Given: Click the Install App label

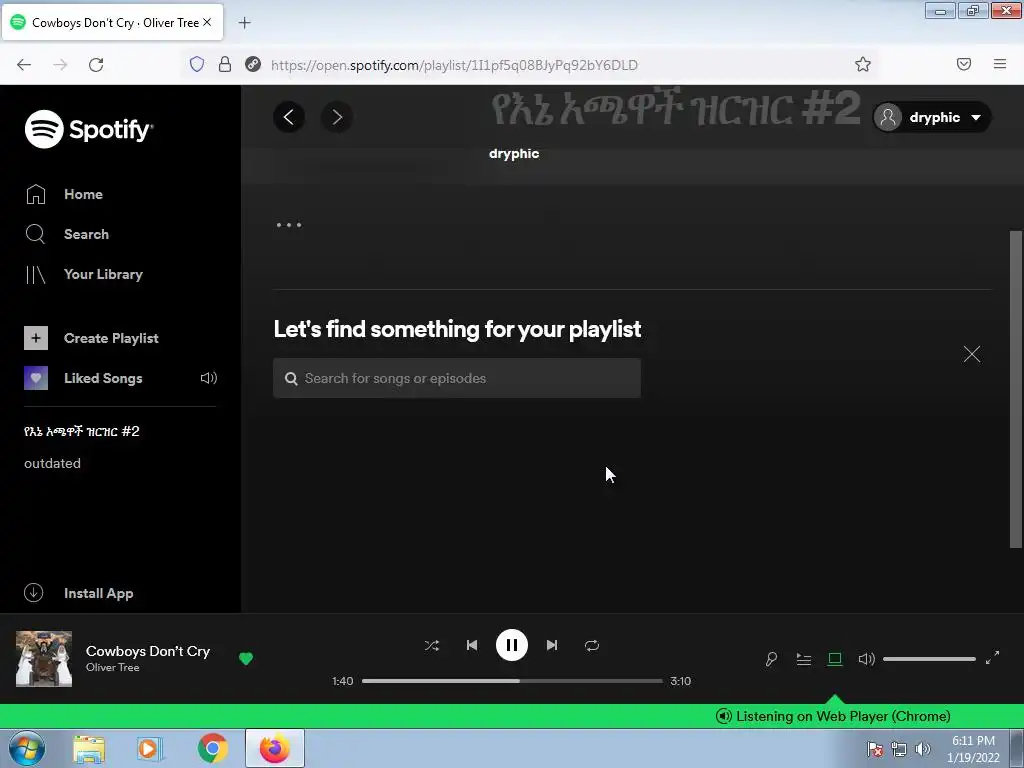Looking at the screenshot, I should coord(99,593).
